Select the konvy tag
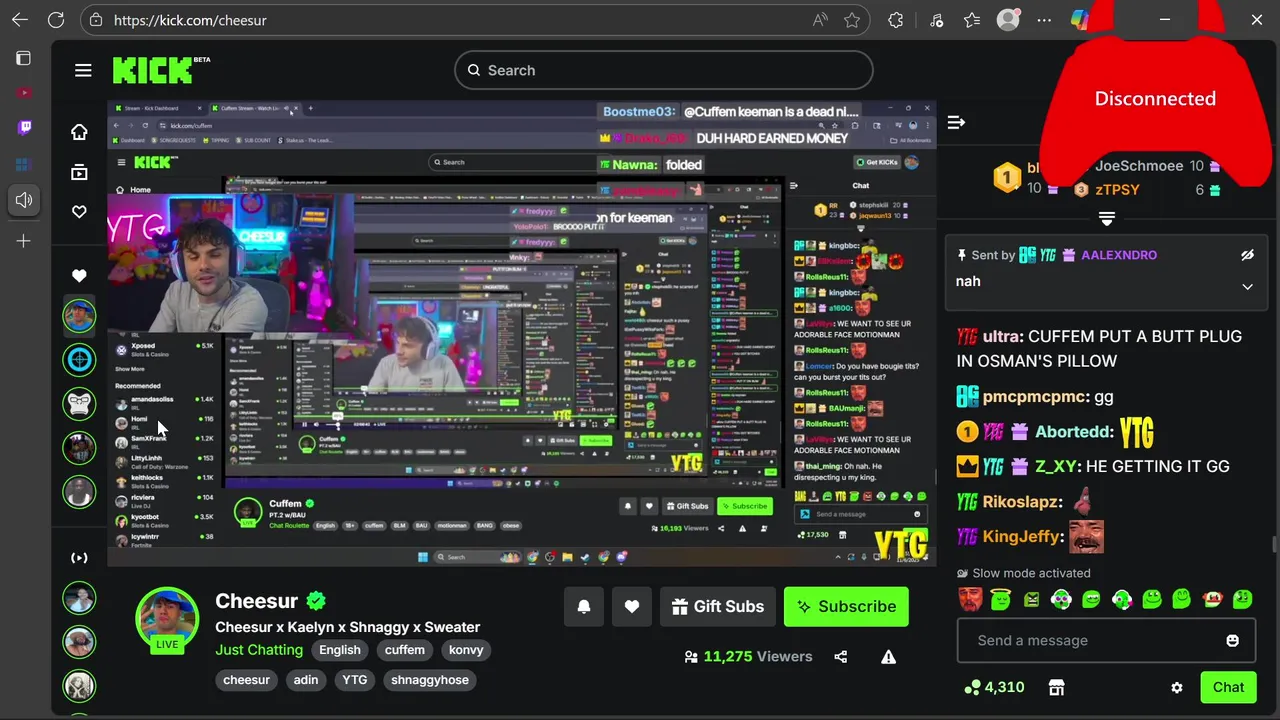Viewport: 1280px width, 720px height. click(466, 650)
